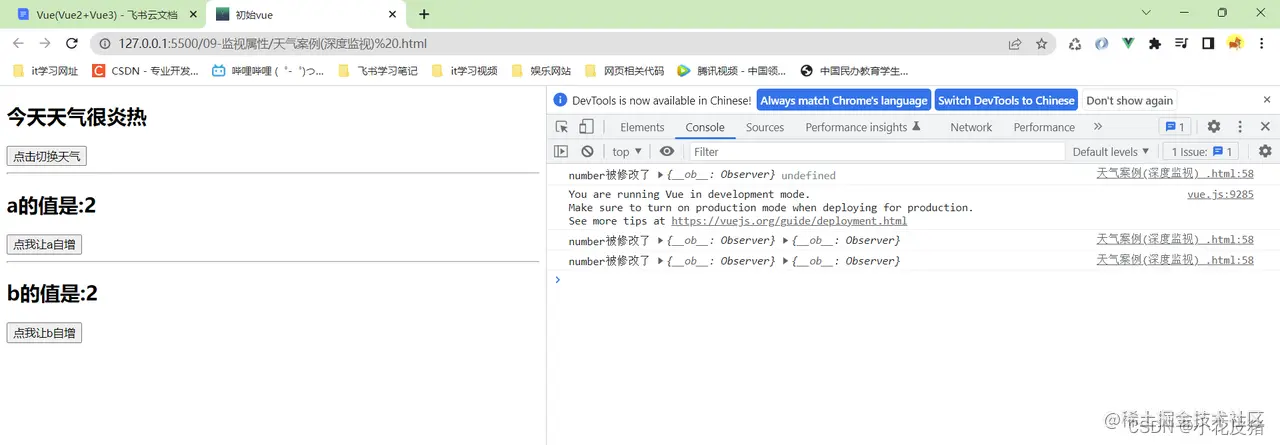The height and width of the screenshot is (445, 1280).
Task: Select the Console tab
Action: pos(705,127)
